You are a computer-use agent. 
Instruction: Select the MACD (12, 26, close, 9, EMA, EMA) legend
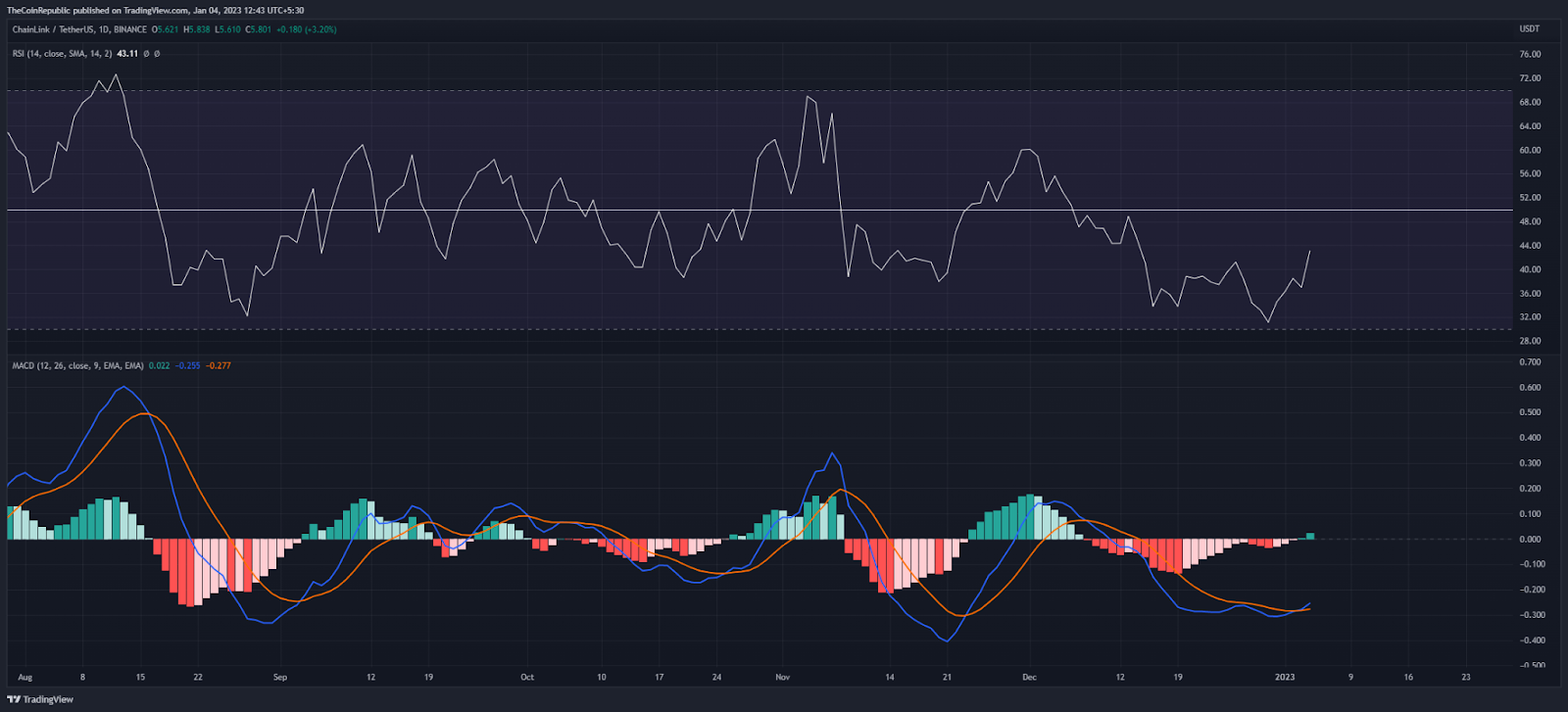point(77,365)
